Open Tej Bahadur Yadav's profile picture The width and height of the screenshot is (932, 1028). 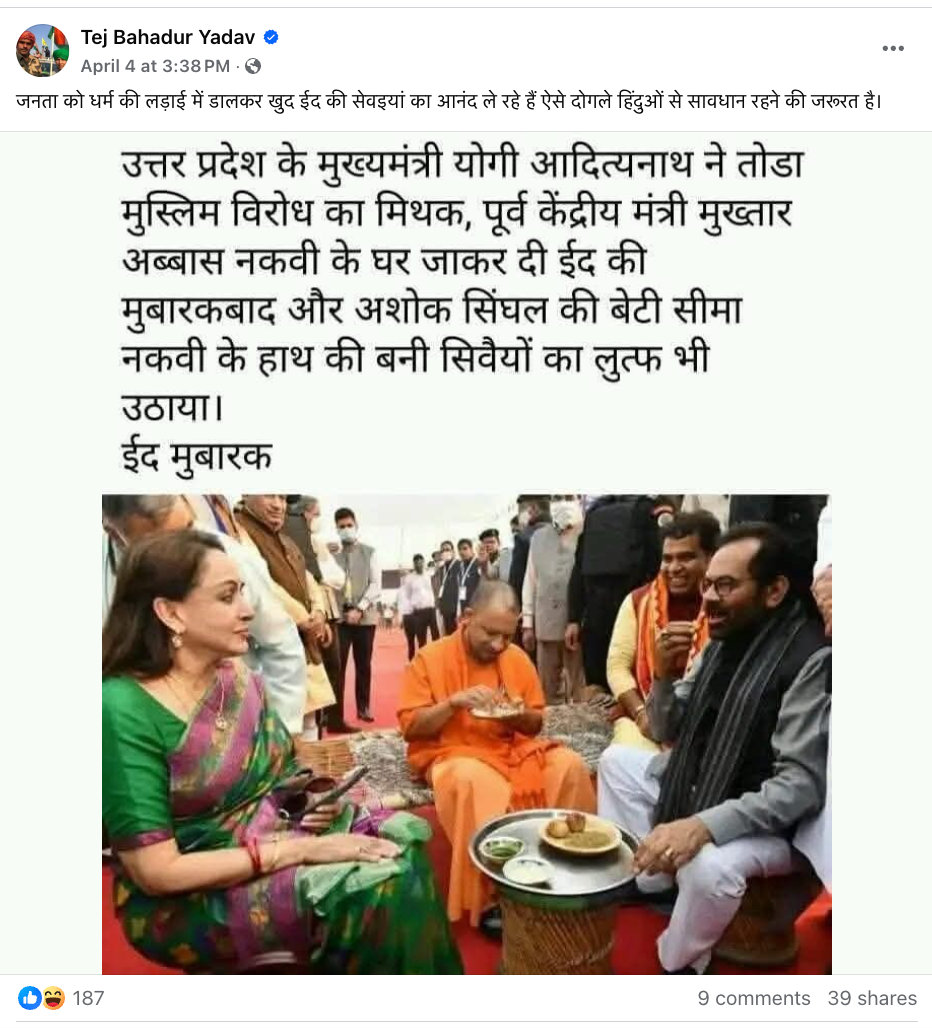coord(42,50)
